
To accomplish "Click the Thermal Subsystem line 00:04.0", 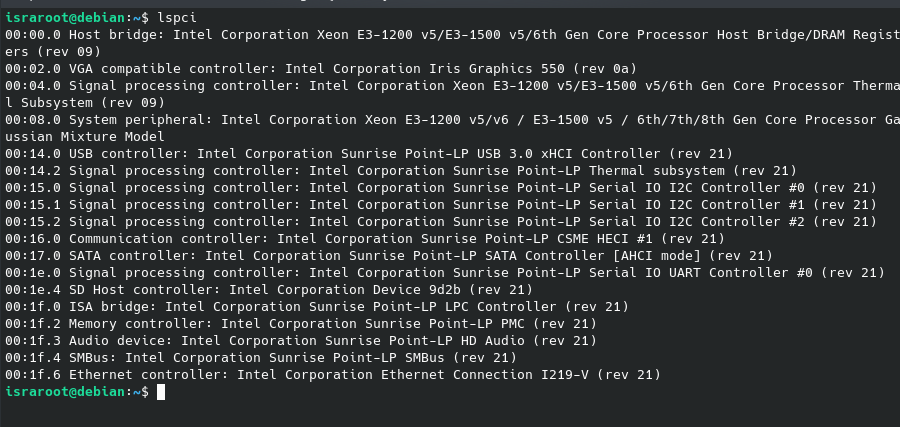I will (452, 94).
